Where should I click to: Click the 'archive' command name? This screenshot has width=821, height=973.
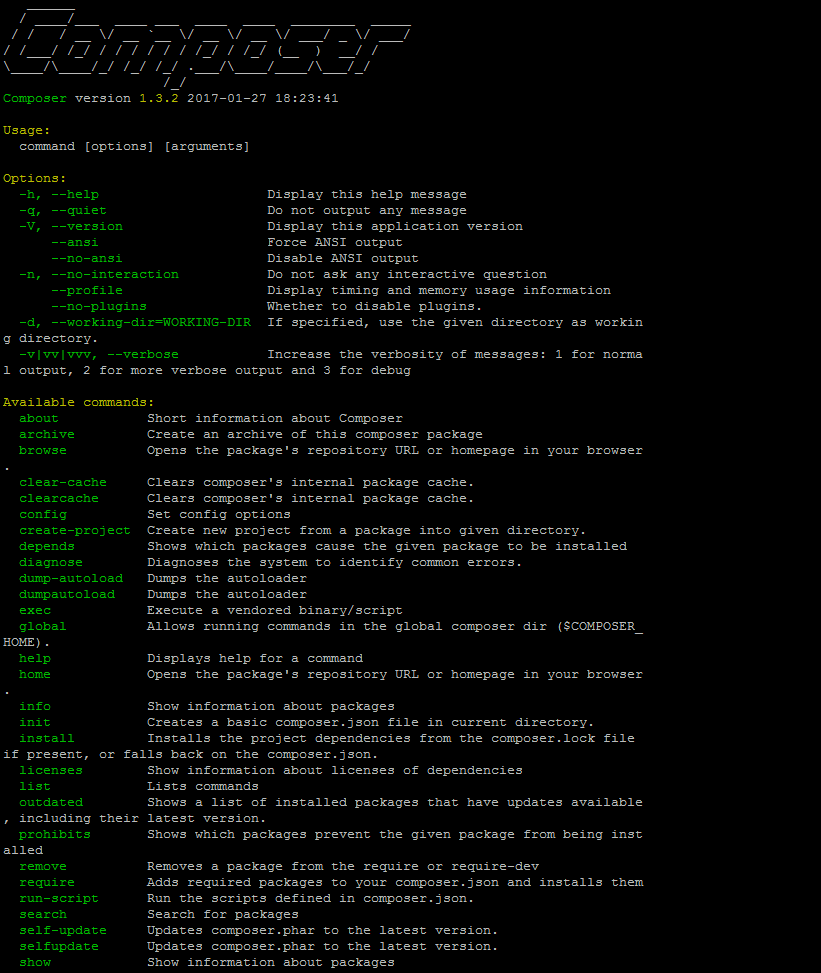[47, 434]
